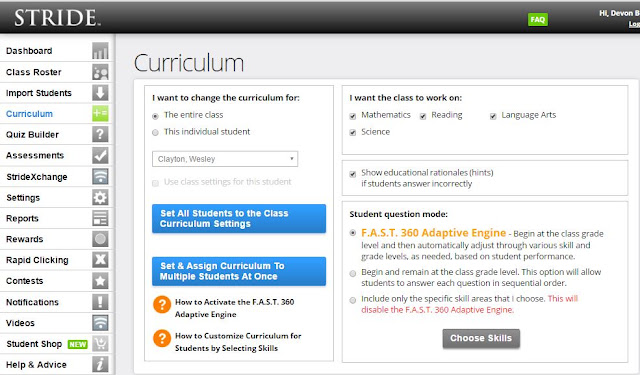640x375 pixels.
Task: Toggle the Language Arts checkbox
Action: click(493, 116)
